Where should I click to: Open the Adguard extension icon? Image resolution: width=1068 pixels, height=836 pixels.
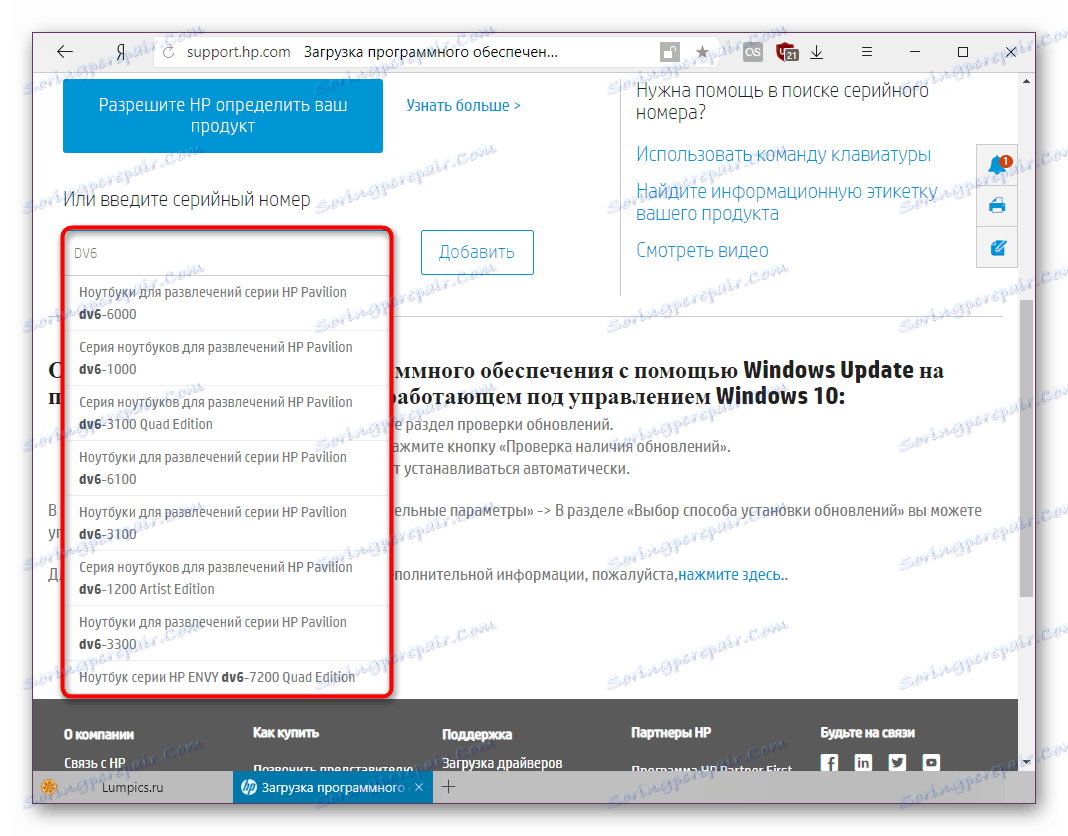[x=786, y=51]
